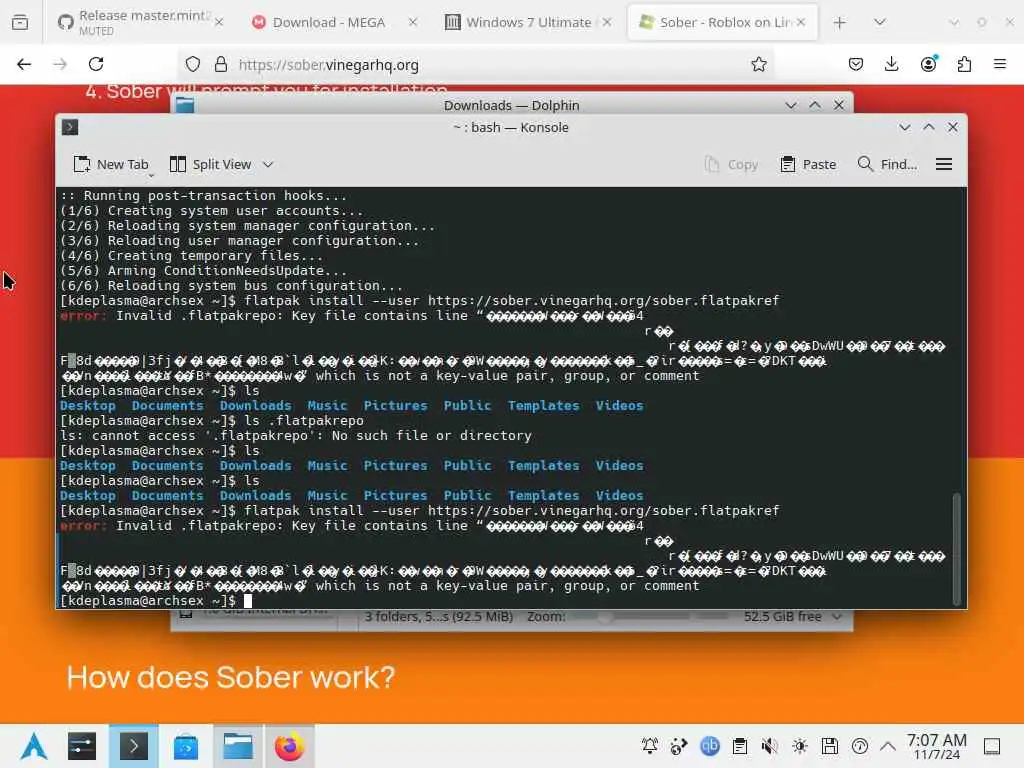This screenshot has height=768, width=1024.
Task: Click the site security padlock icon
Action: pyautogui.click(x=221, y=64)
